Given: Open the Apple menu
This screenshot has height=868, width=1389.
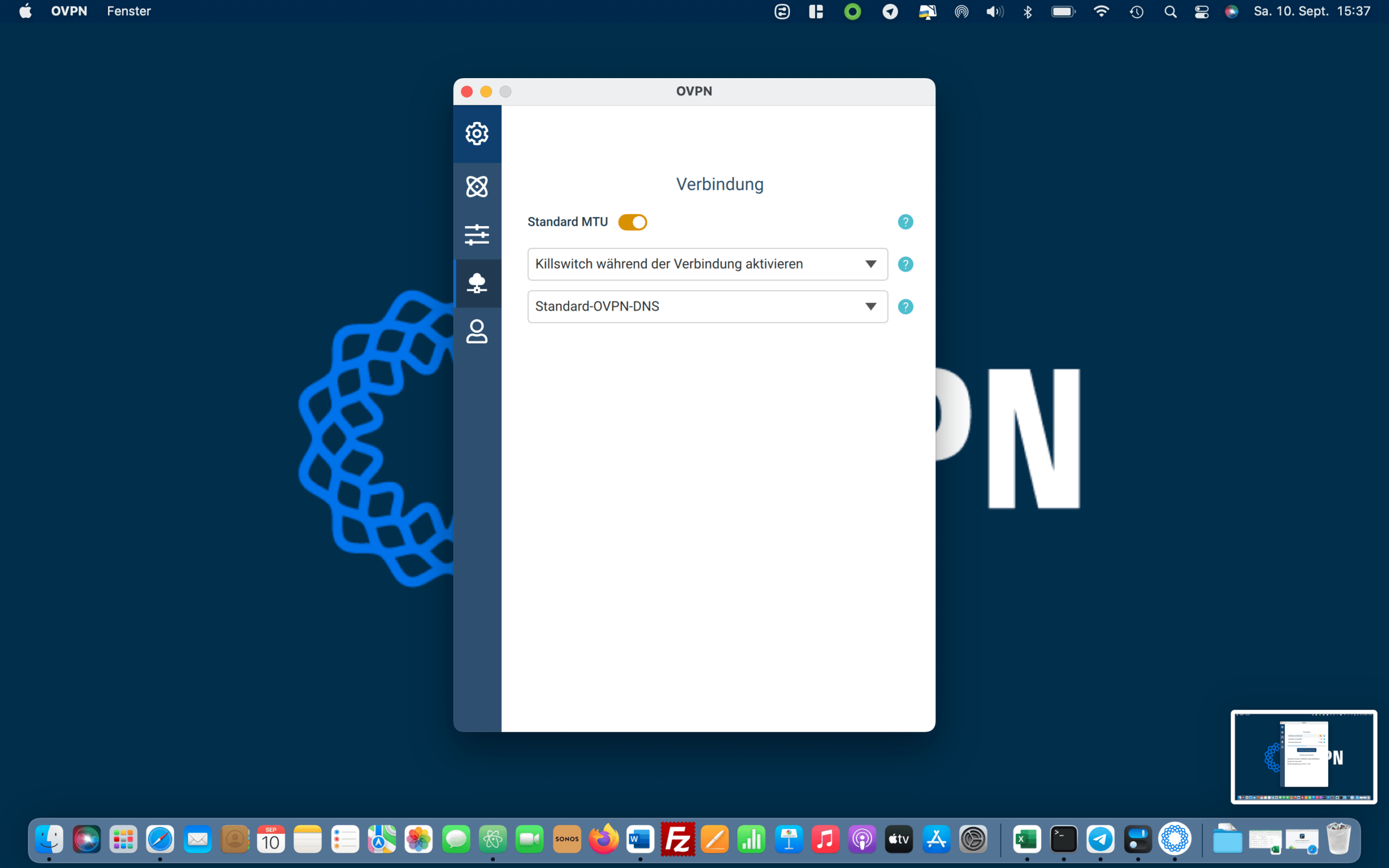Looking at the screenshot, I should (26, 11).
